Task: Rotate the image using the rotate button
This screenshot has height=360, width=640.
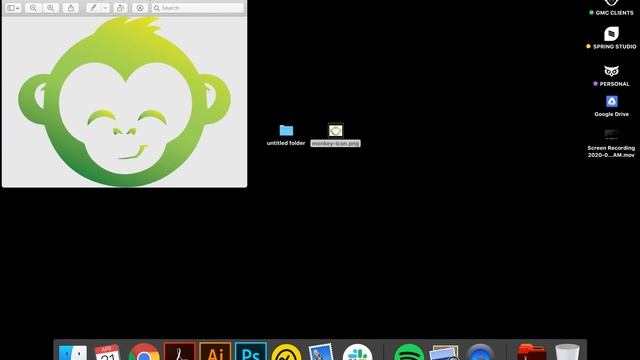Action: (x=120, y=8)
